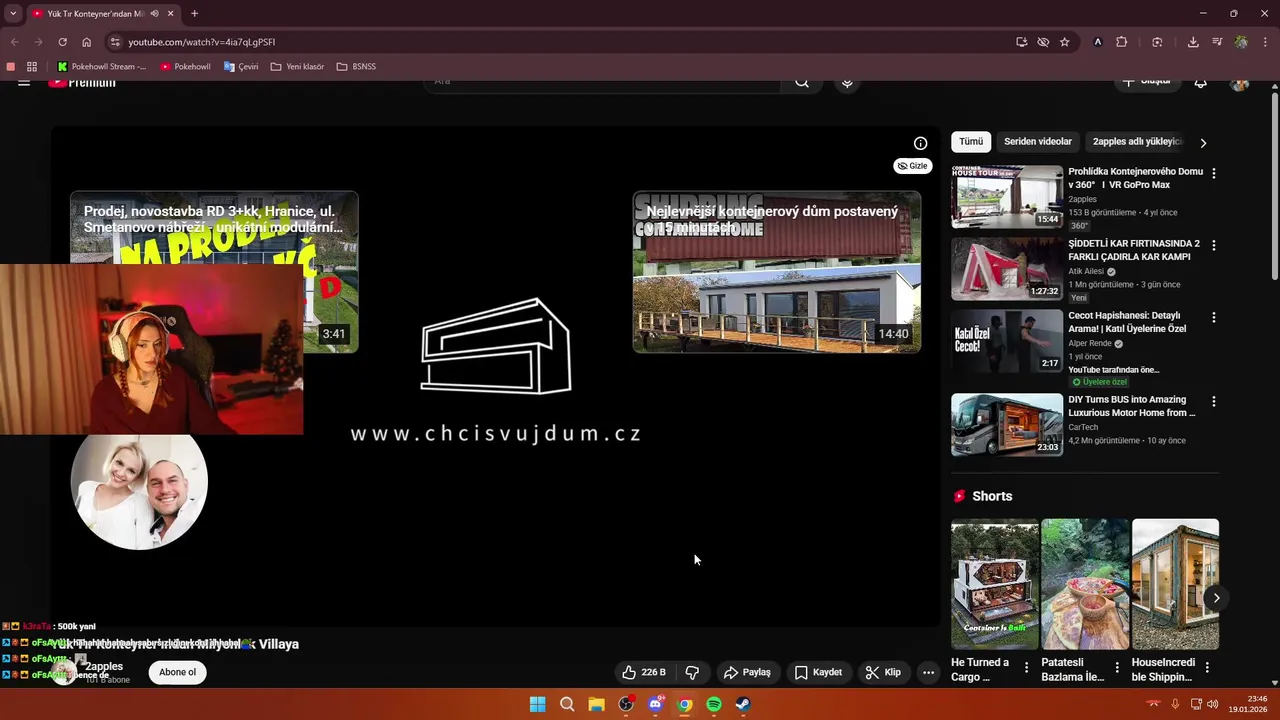Open Nejlevnější kontejnerový dům end-screen video
Viewport: 1280px width, 720px height.
tap(777, 272)
